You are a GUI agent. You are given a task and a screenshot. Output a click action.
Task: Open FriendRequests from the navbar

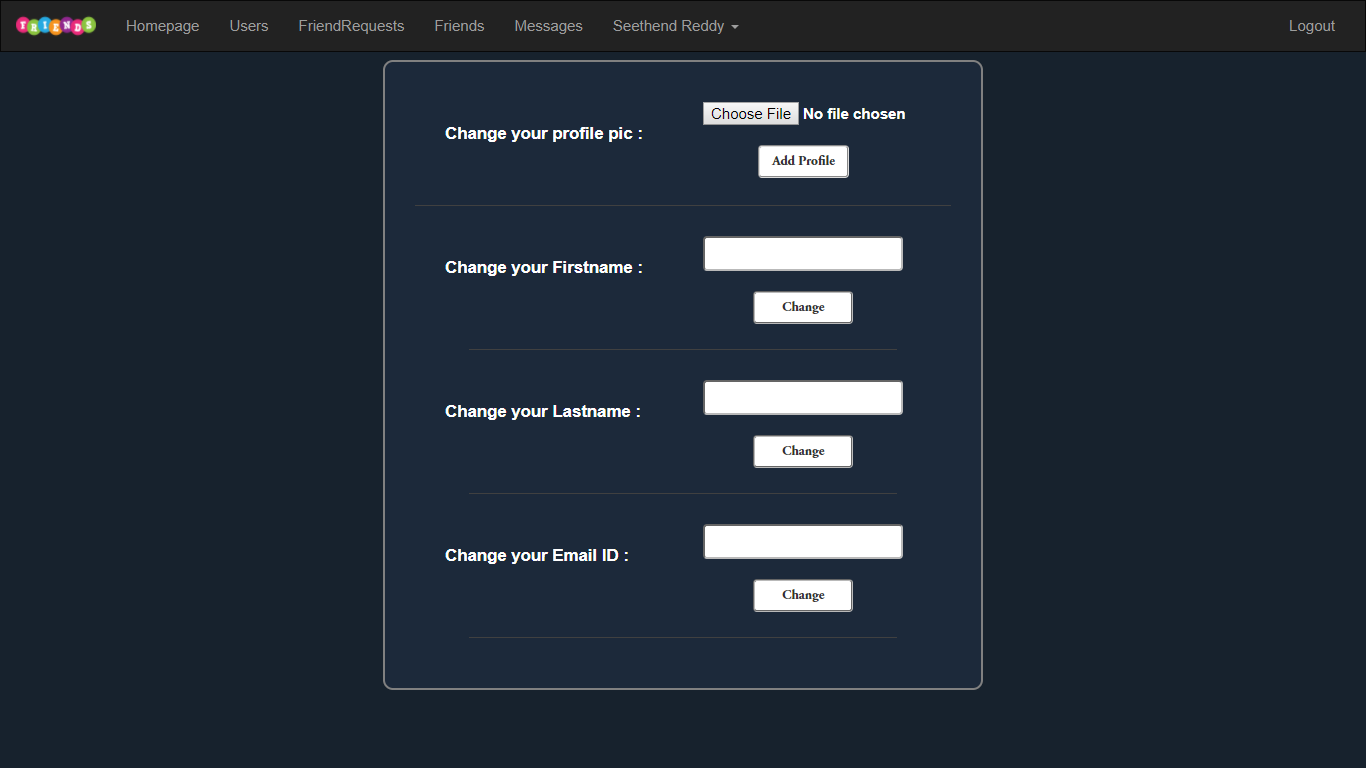[351, 26]
